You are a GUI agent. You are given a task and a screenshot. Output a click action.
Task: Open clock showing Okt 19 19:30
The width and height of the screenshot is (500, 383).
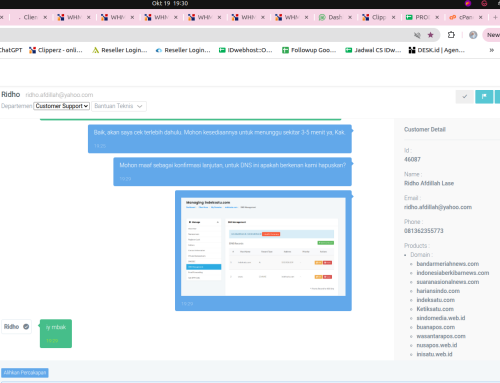[x=170, y=3]
